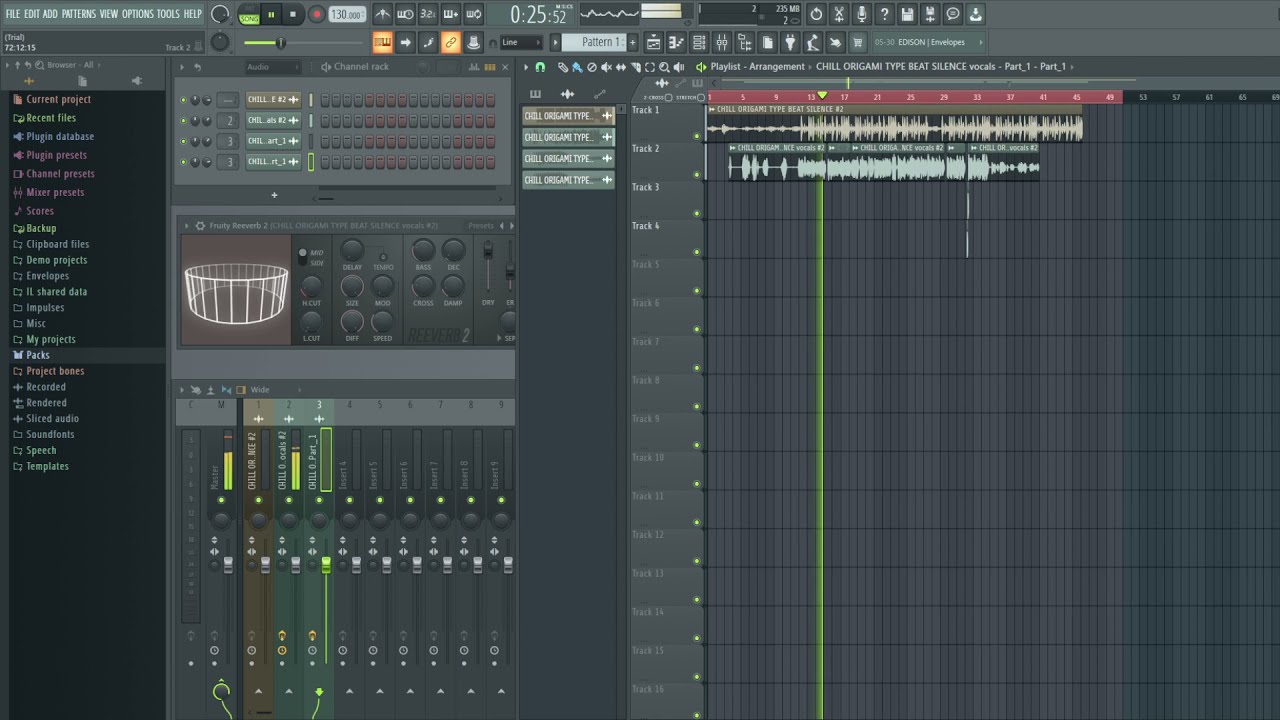Open the mixer options menu arrow
Viewport: 1280px width, 720px height.
click(182, 390)
